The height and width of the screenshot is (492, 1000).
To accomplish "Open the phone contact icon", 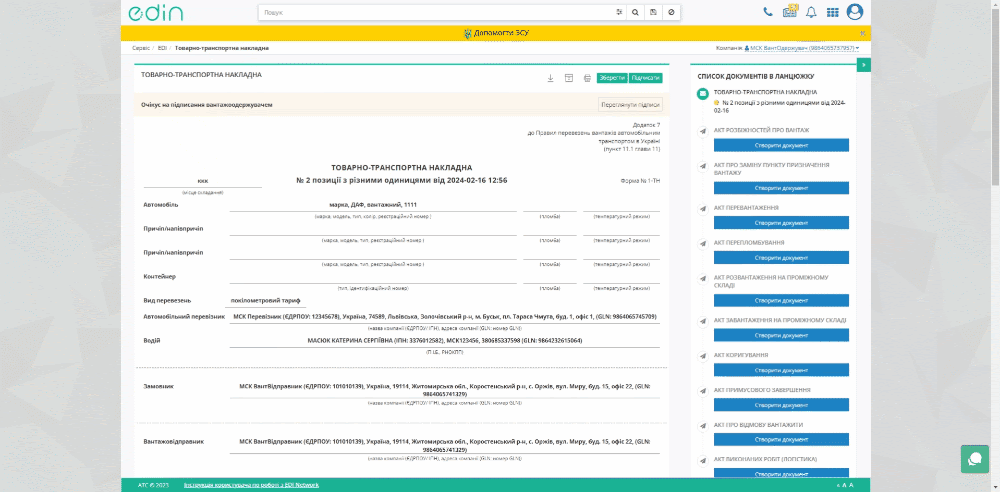I will pyautogui.click(x=768, y=11).
